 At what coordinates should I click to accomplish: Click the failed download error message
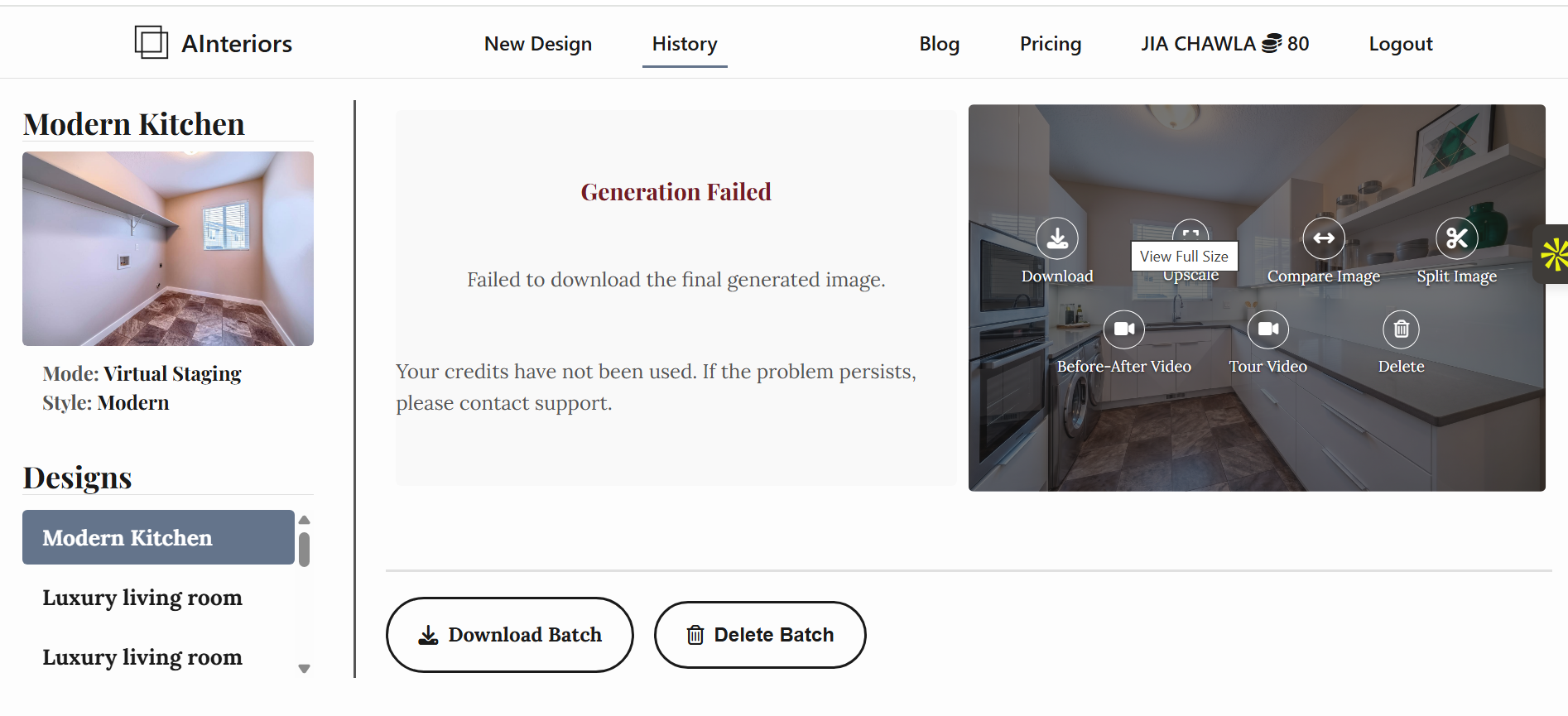coord(676,280)
